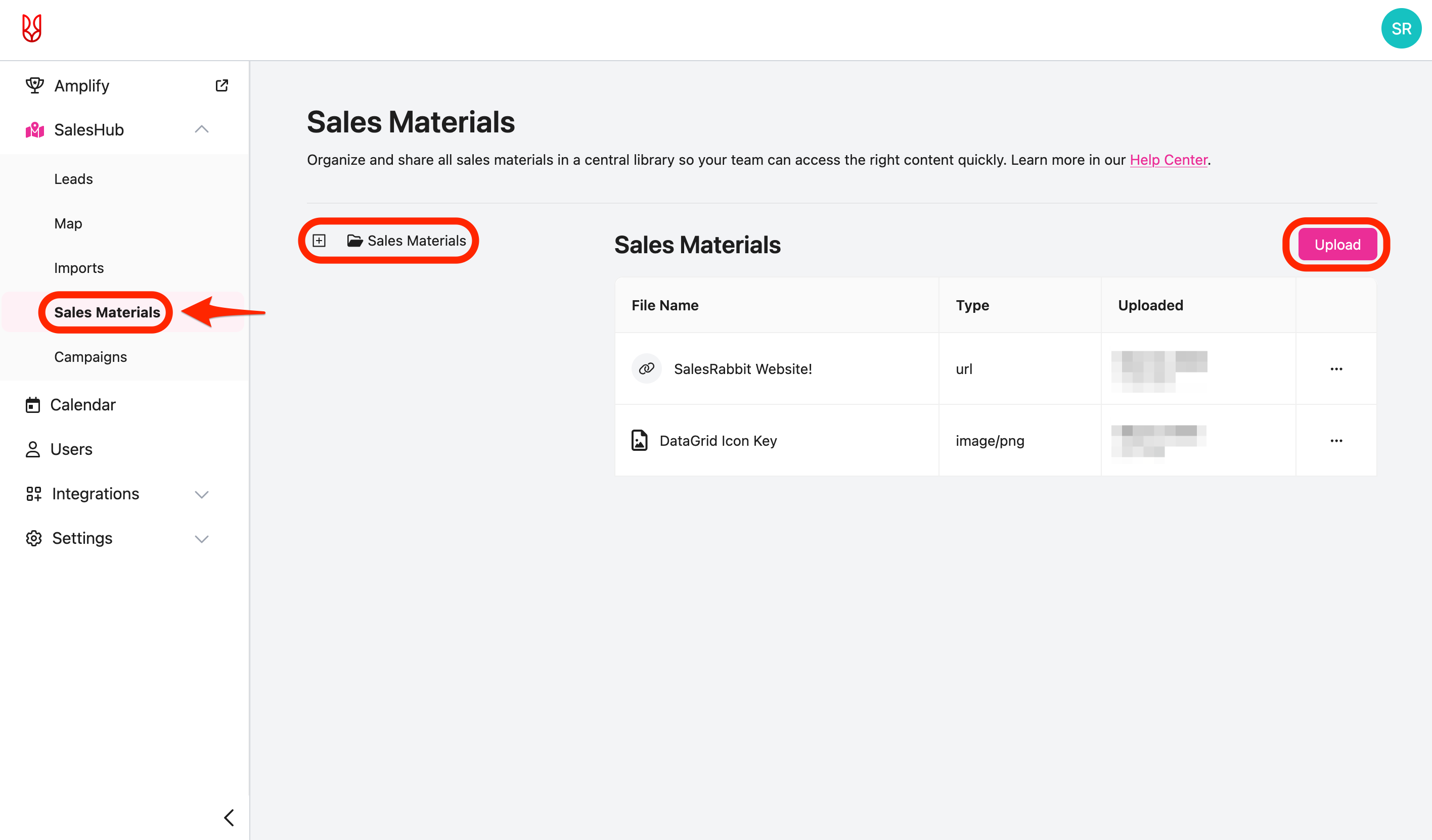1432x840 pixels.
Task: Collapse the SalesHub menu chevron
Action: point(202,130)
